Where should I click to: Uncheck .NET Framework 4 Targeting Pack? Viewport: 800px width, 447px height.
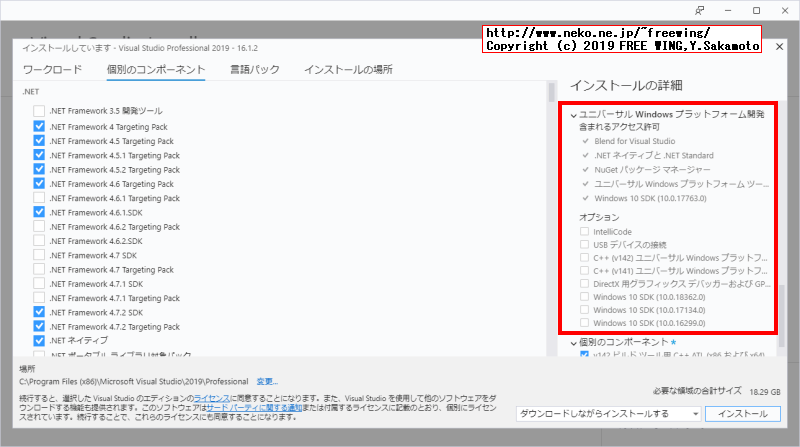(x=39, y=126)
